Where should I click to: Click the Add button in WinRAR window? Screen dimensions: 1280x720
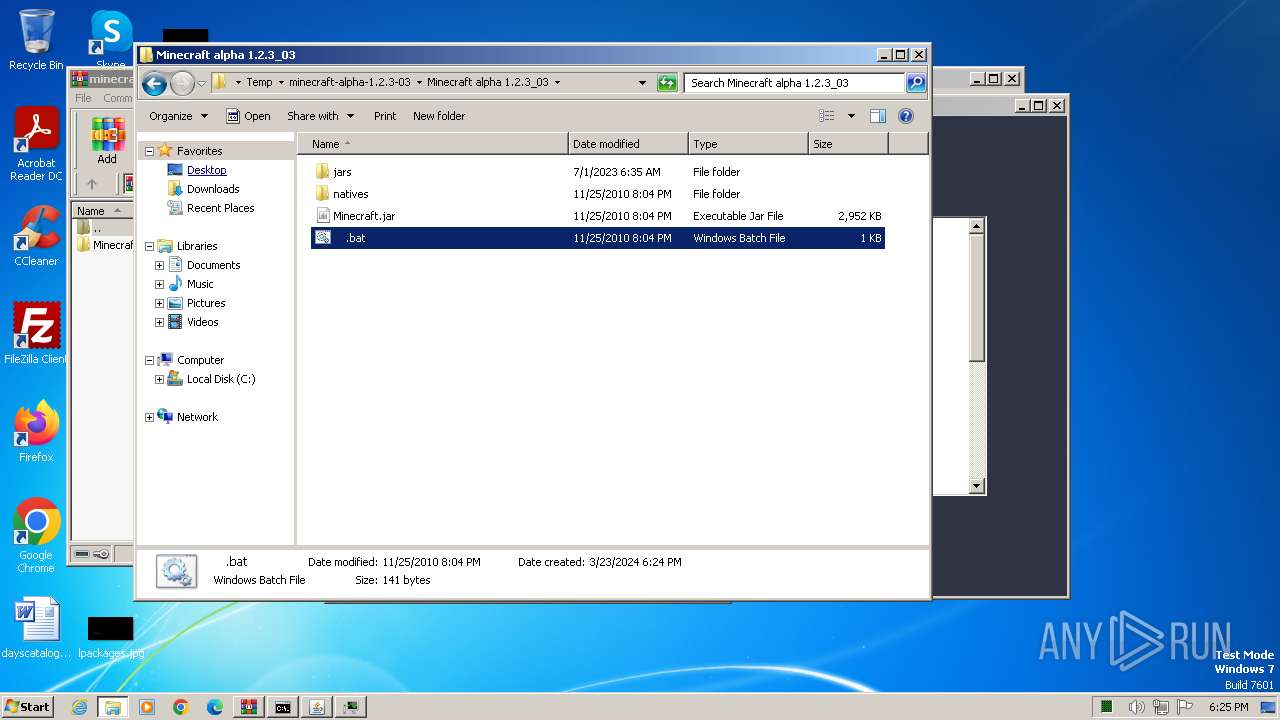click(107, 141)
